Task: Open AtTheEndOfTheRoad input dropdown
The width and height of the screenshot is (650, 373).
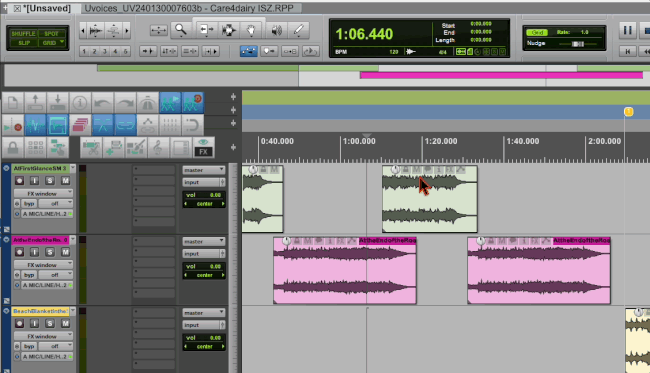Action: [x=204, y=254]
